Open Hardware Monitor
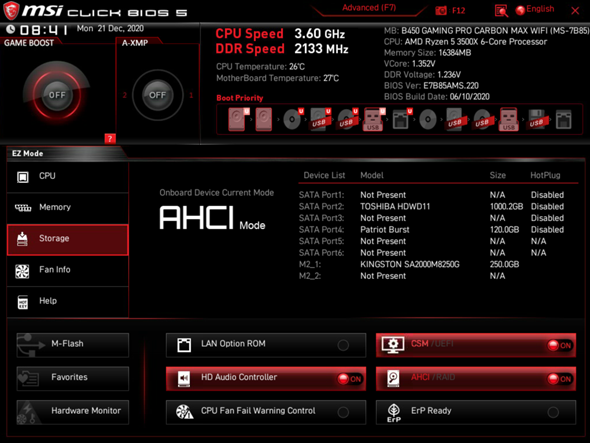Image resolution: width=590 pixels, height=443 pixels. coord(73,412)
